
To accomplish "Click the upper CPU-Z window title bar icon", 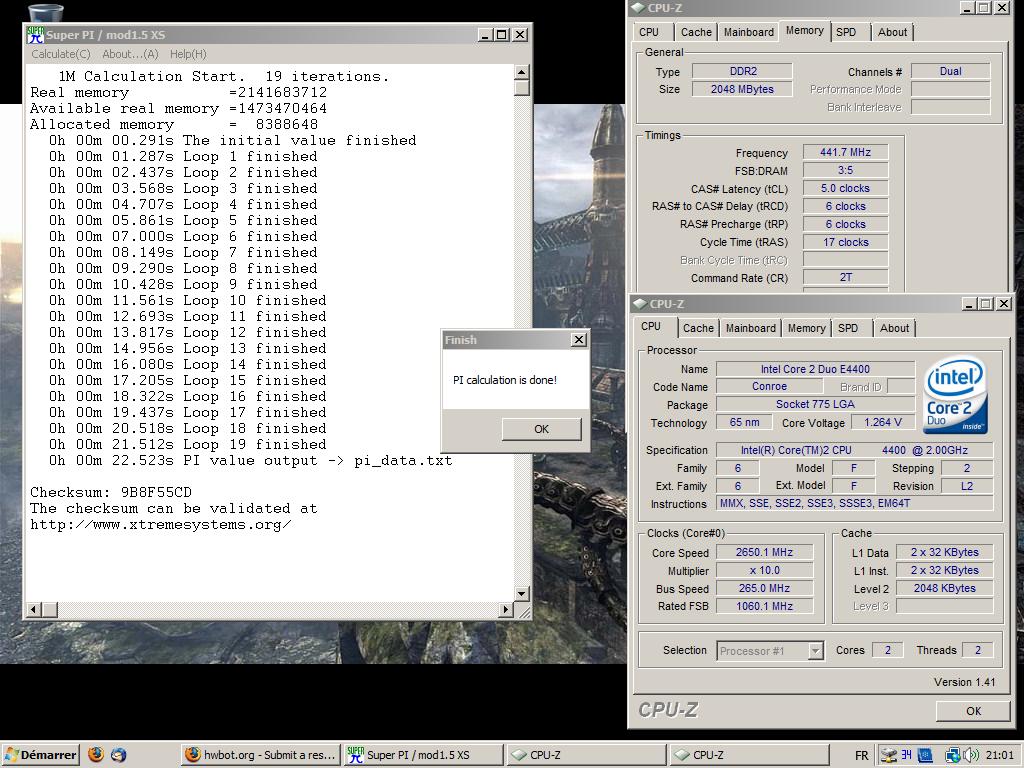I will (x=637, y=8).
